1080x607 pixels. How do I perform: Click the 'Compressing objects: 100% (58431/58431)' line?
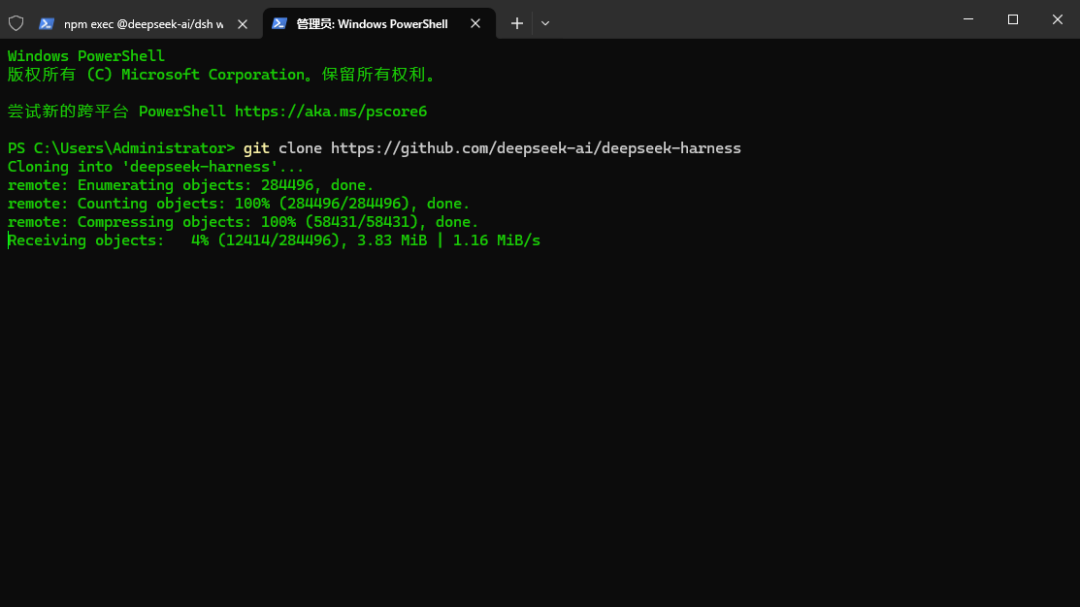click(243, 222)
